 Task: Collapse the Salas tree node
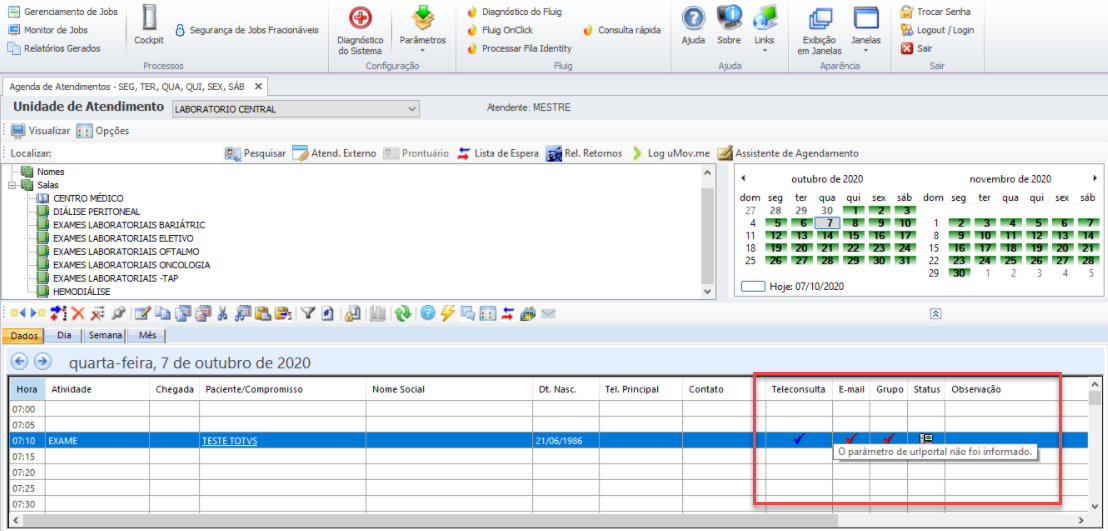point(11,185)
